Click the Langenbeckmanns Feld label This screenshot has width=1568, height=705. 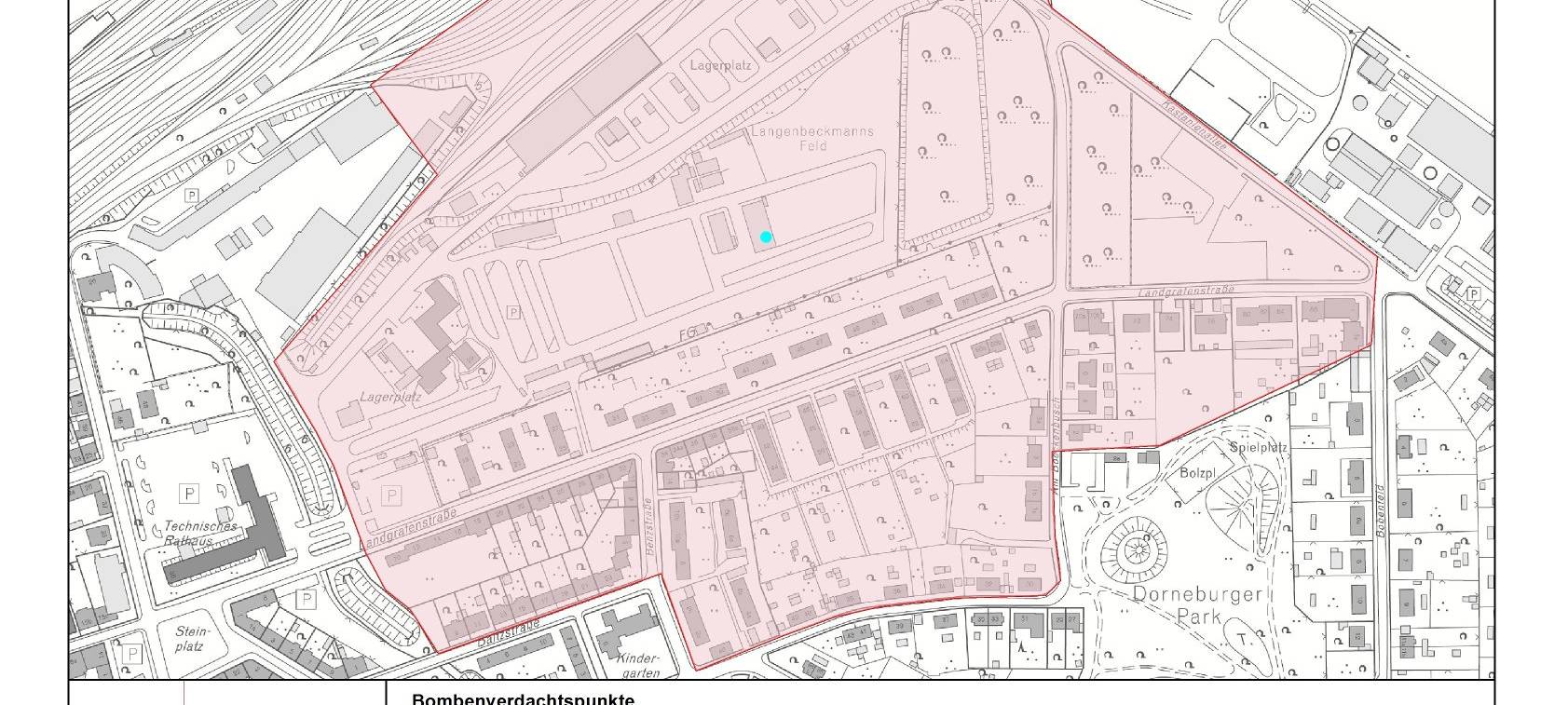click(812, 138)
